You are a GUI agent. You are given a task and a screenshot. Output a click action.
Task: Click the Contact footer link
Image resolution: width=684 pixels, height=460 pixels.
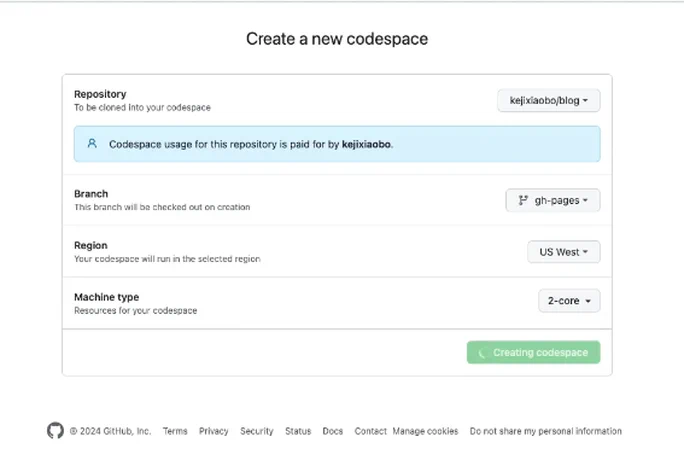(x=370, y=432)
